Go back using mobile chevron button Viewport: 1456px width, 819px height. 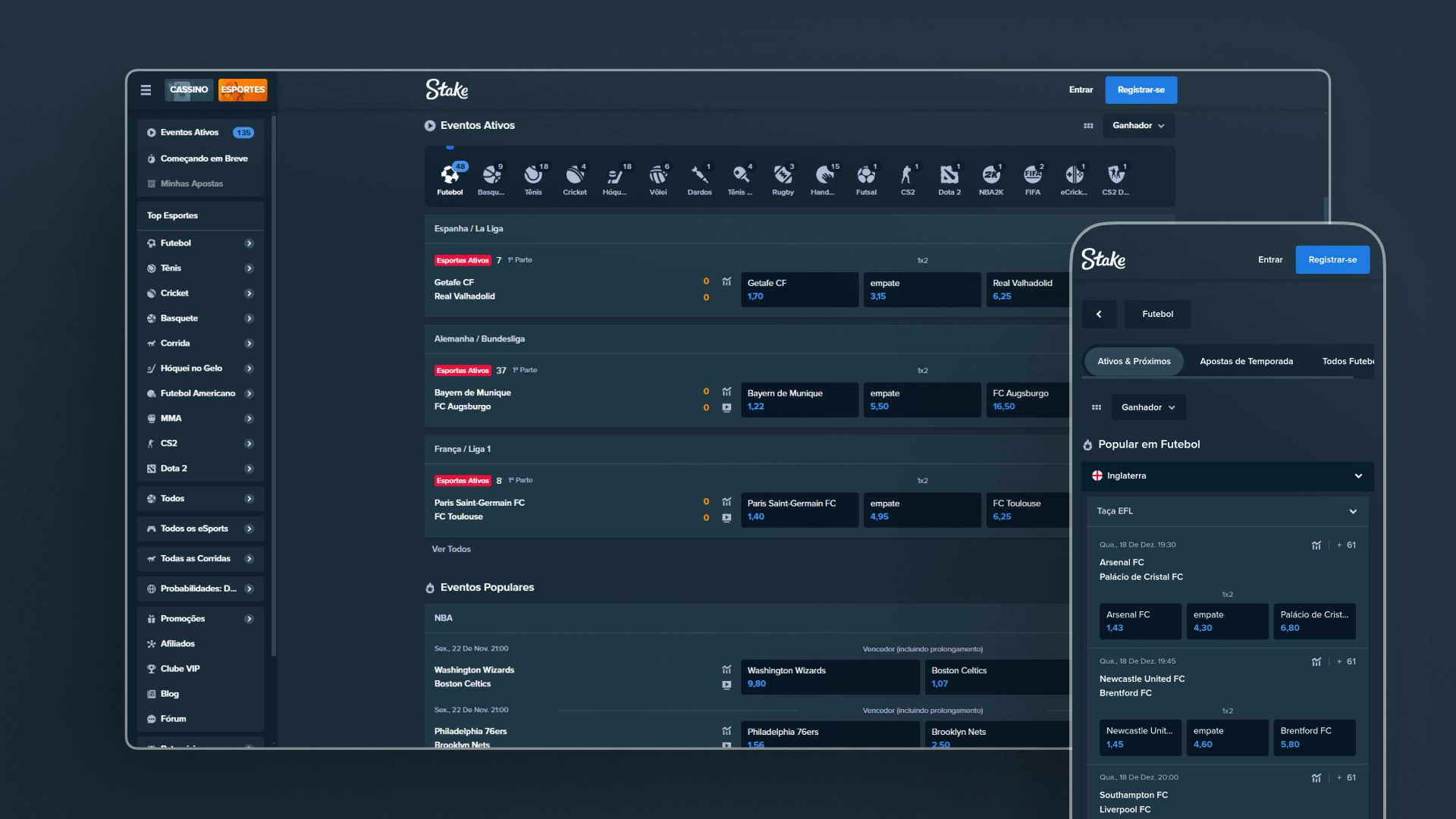coord(1099,314)
